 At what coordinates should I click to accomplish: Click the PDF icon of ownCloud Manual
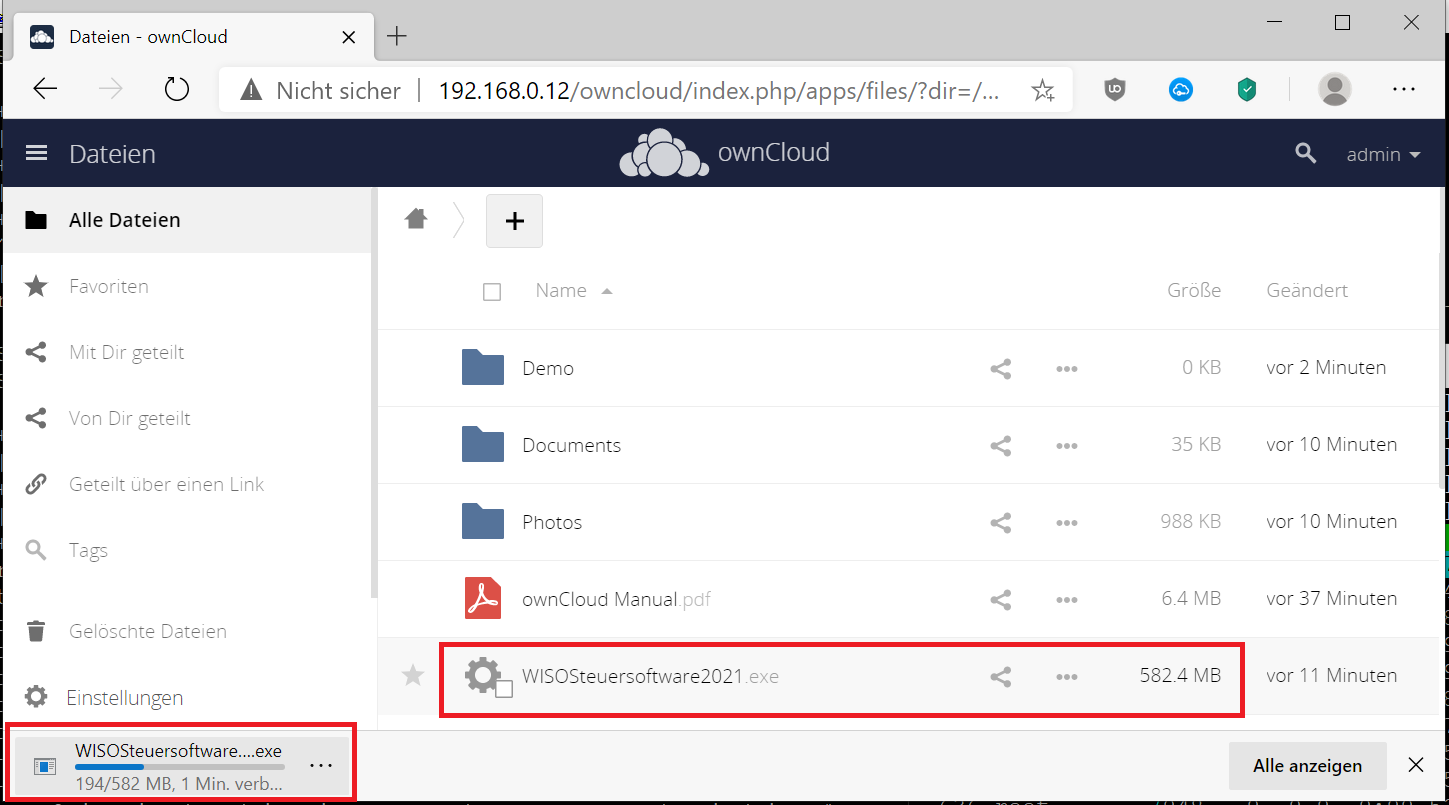pyautogui.click(x=483, y=598)
